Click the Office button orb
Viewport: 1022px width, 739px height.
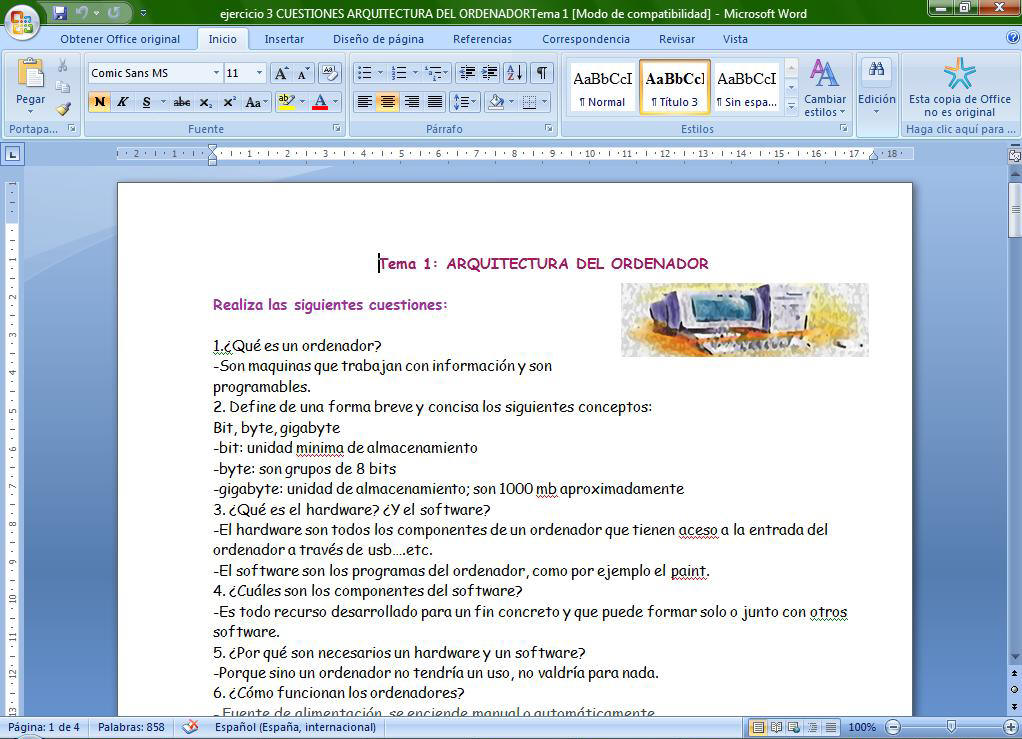pos(22,22)
